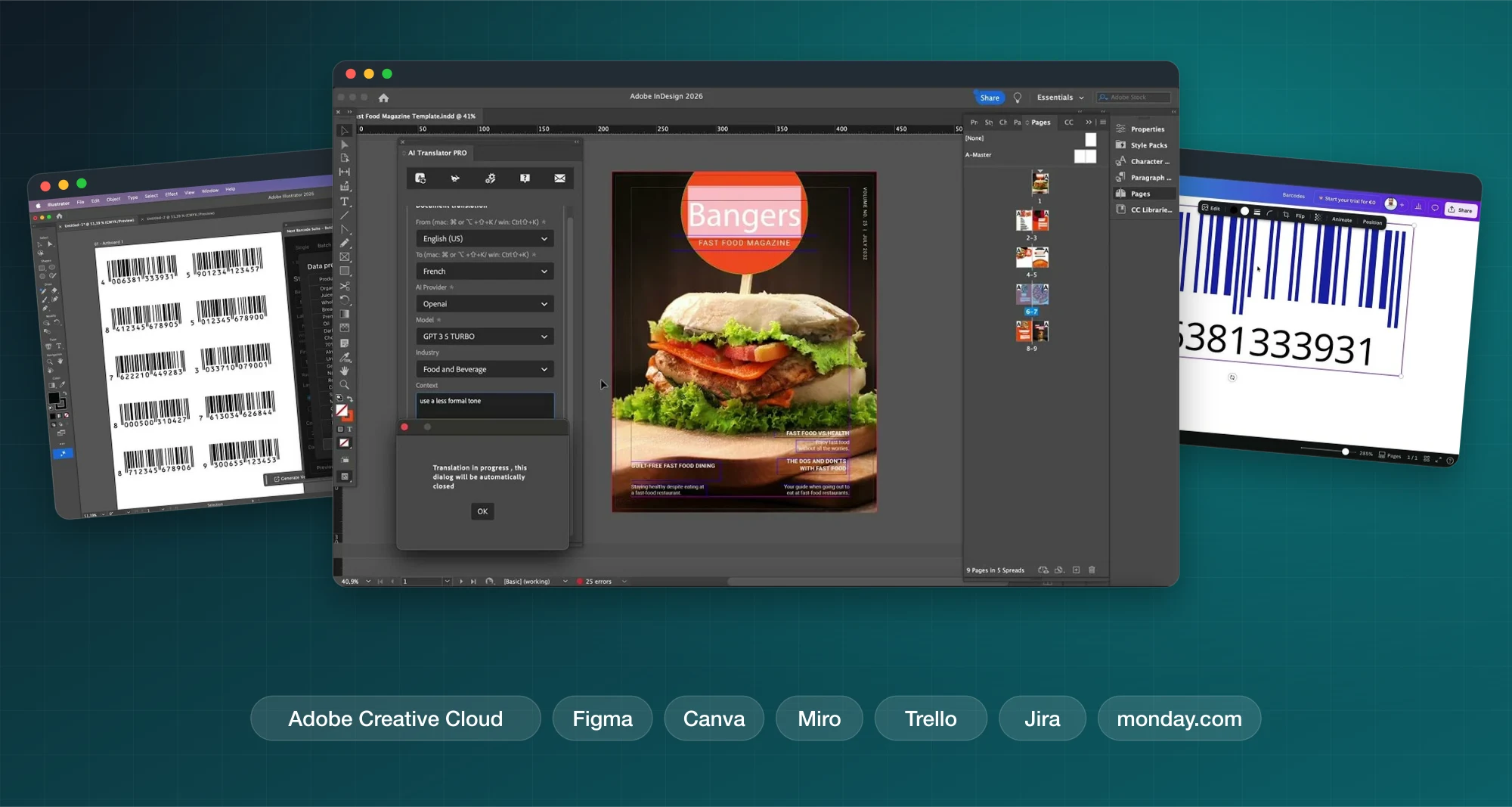Viewport: 1512px width, 807px height.
Task: Click the delete page trash icon in Pages panel
Action: (1092, 570)
